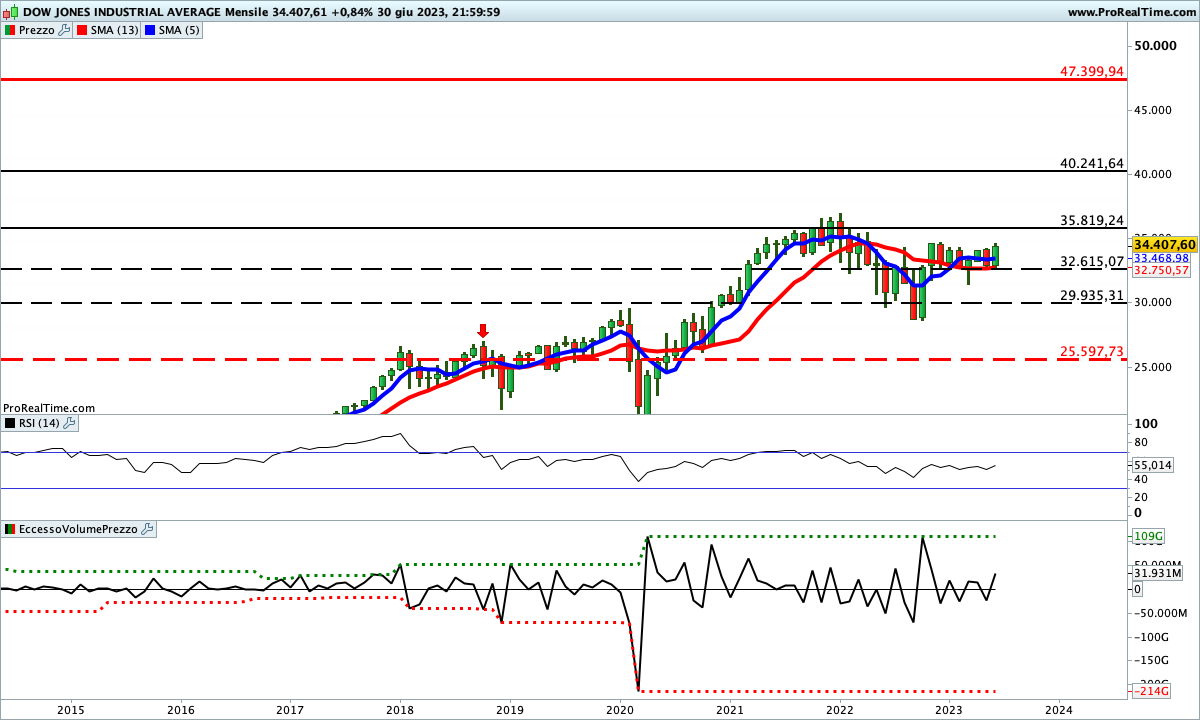
Task: Select the RSI (14) panel label
Action: 40,423
